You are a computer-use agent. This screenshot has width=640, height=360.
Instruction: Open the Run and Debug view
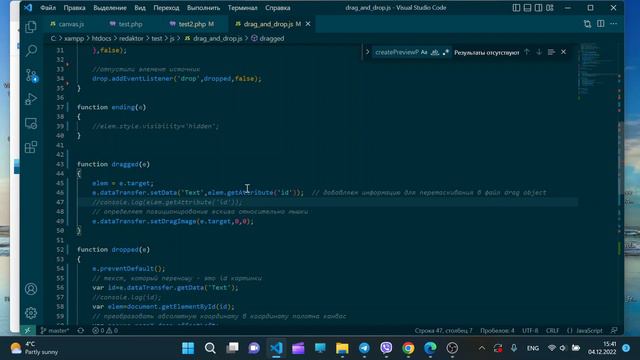(31, 99)
